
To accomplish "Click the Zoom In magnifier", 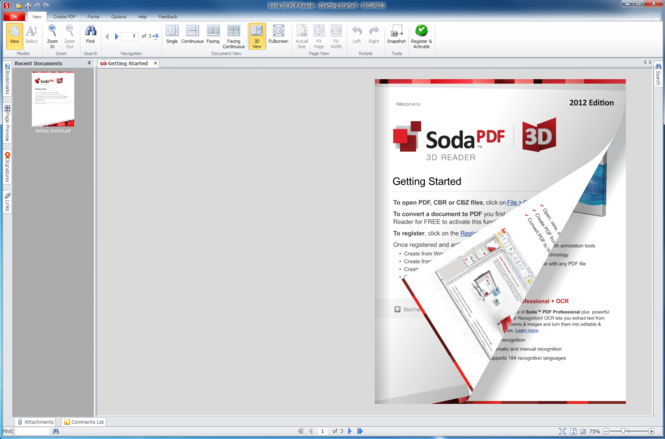I will pos(52,36).
